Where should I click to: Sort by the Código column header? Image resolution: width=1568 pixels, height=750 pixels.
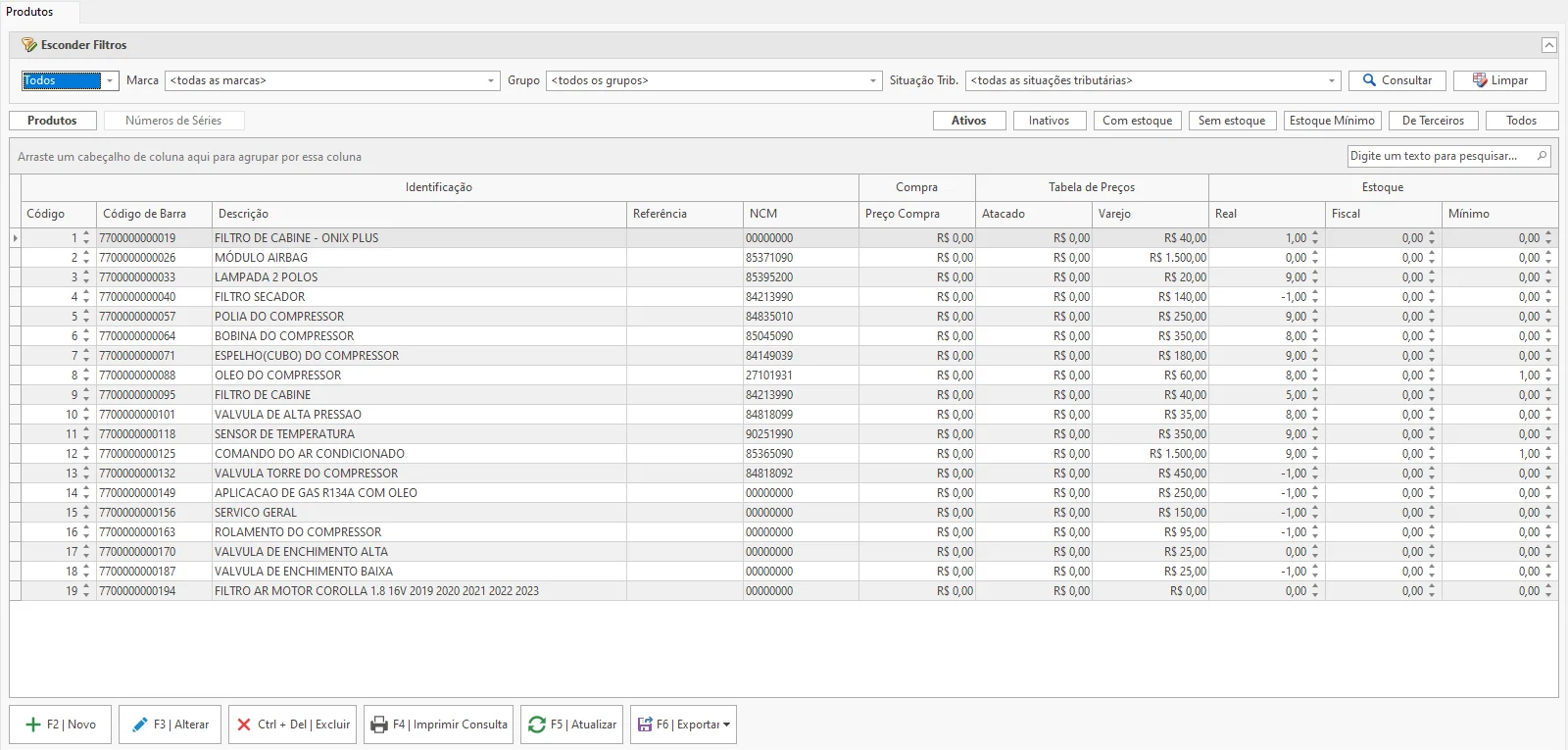58,214
